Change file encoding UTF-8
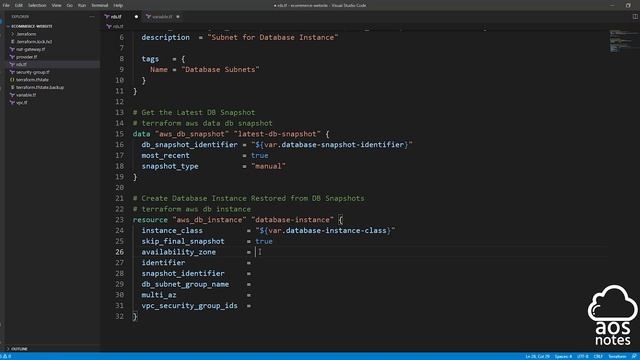The height and width of the screenshot is (360, 640). pyautogui.click(x=582, y=356)
